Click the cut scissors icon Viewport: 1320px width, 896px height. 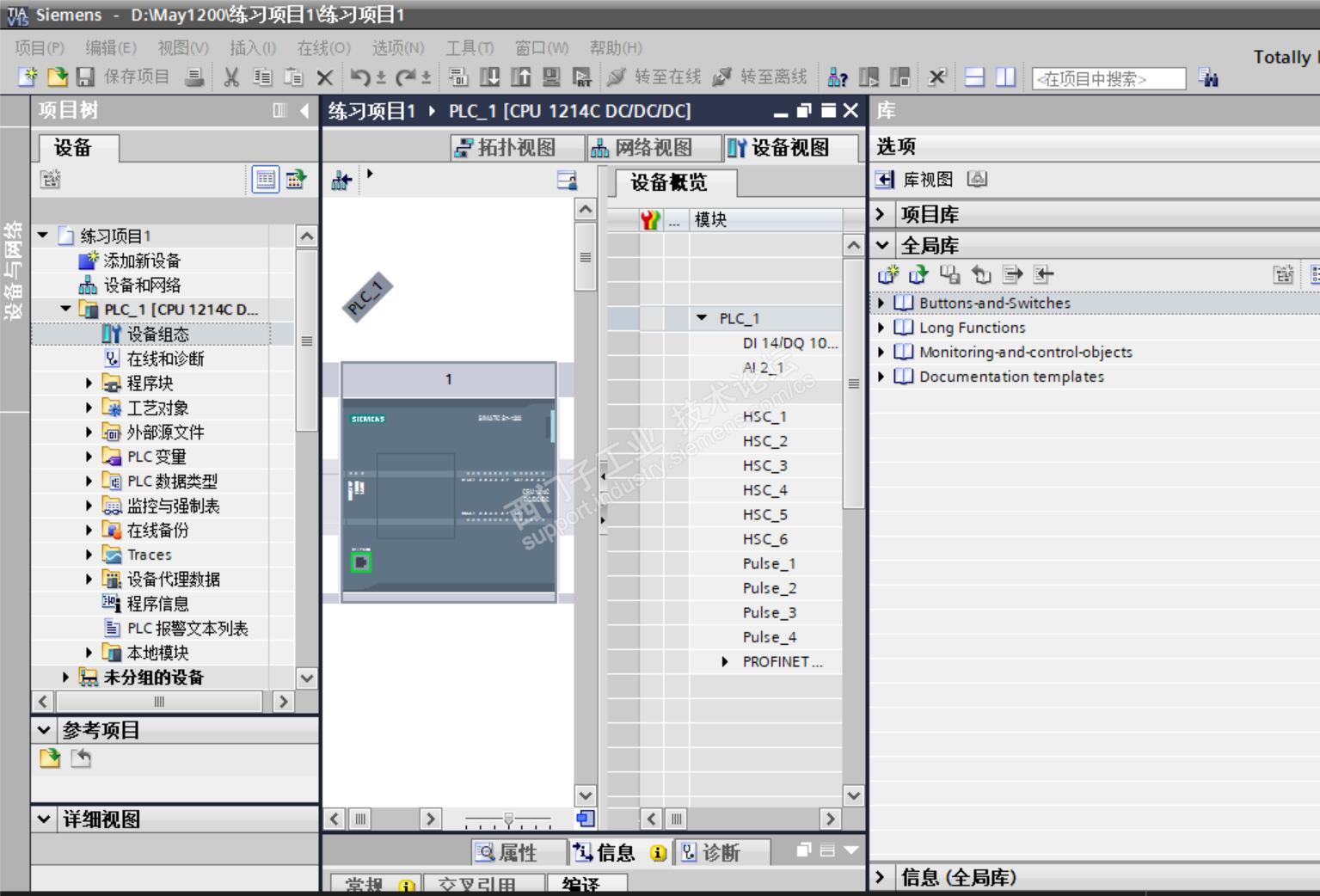[x=230, y=77]
